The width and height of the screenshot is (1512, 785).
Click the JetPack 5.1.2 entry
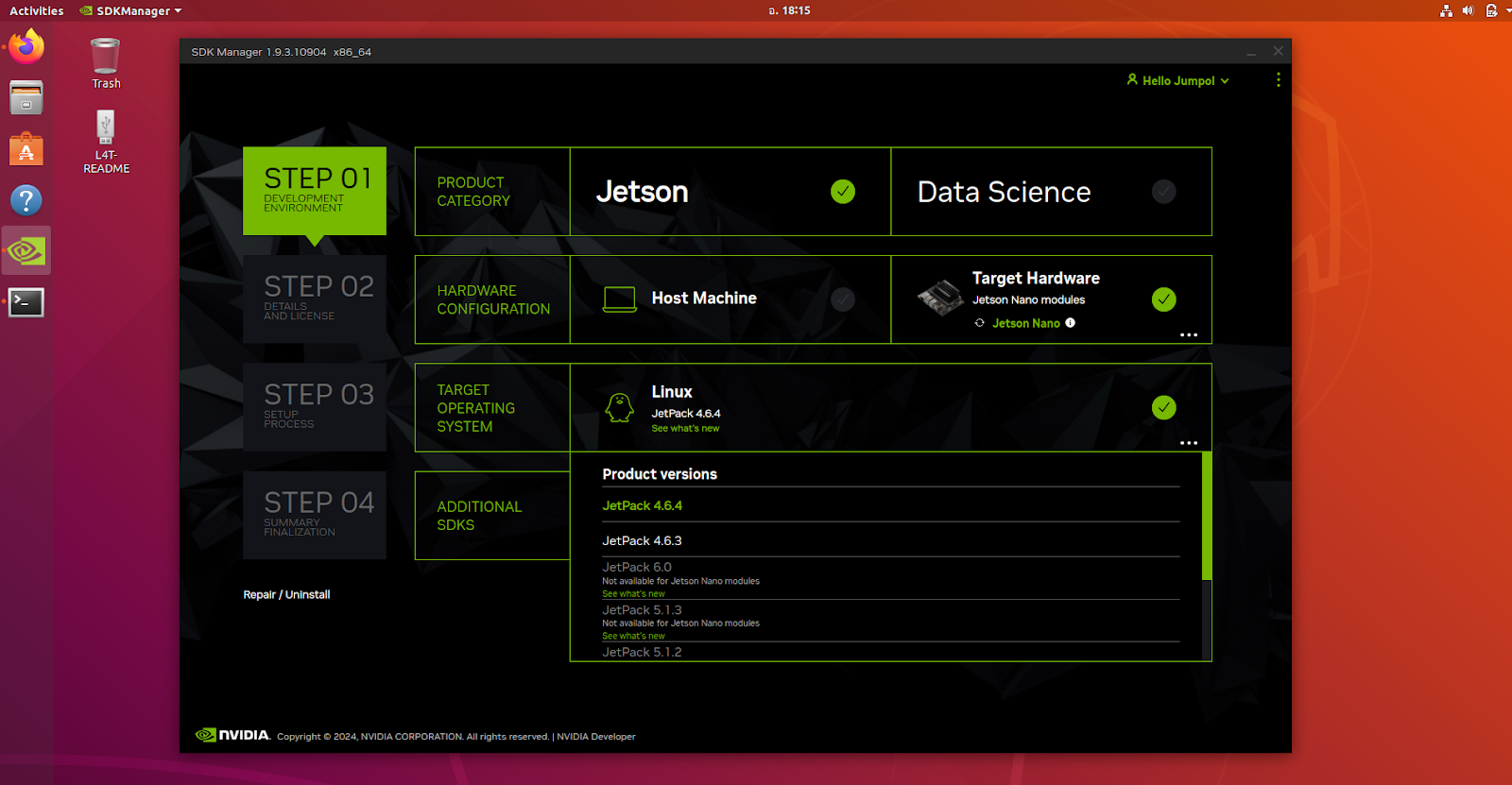[642, 652]
